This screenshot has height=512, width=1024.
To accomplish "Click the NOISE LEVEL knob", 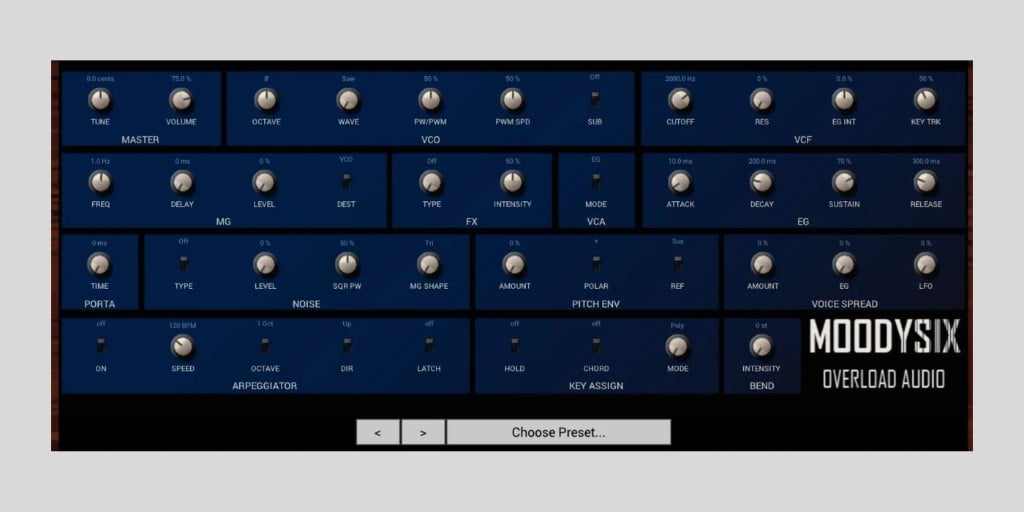I will (264, 264).
